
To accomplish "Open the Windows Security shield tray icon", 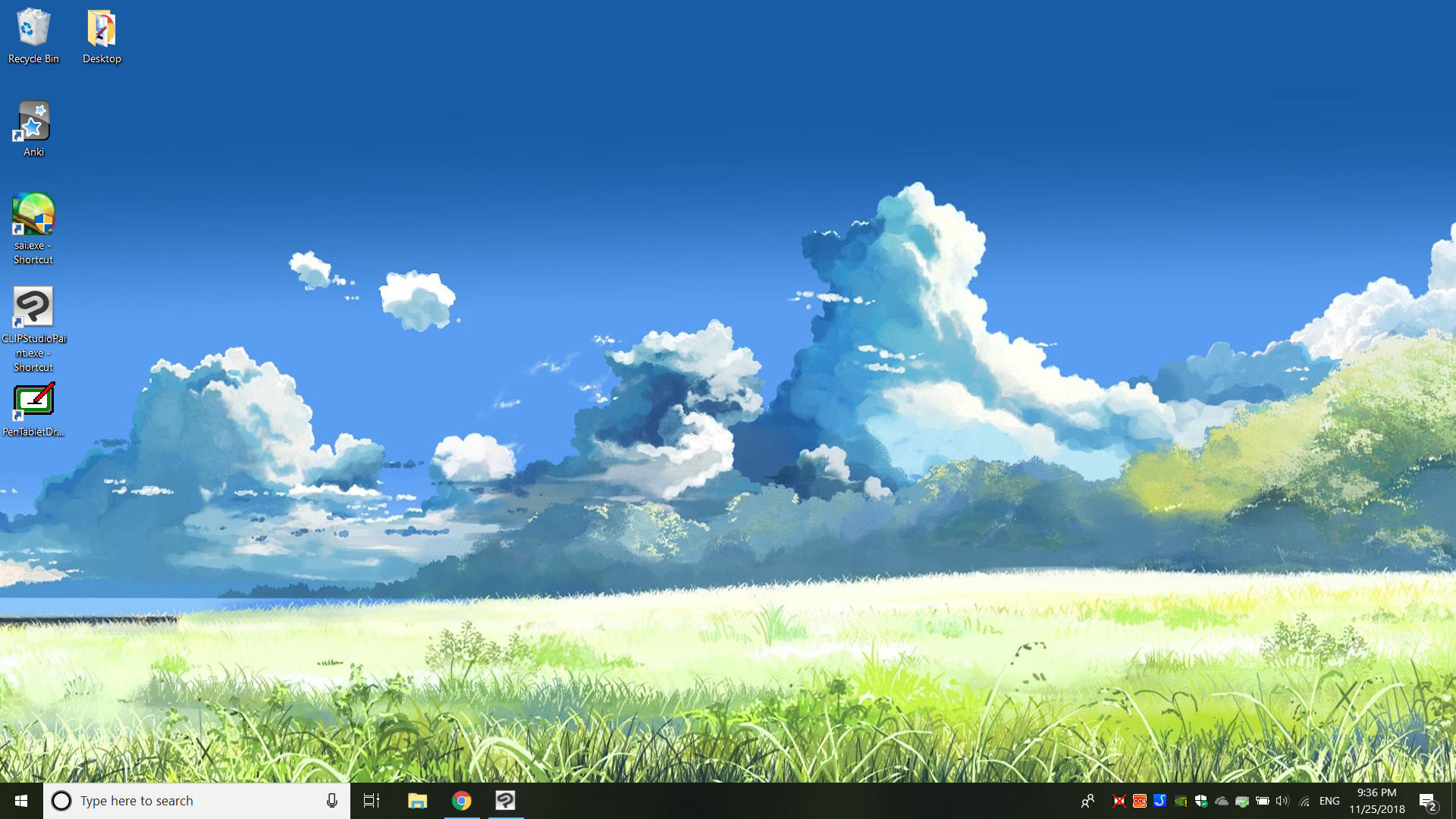I will [1201, 801].
